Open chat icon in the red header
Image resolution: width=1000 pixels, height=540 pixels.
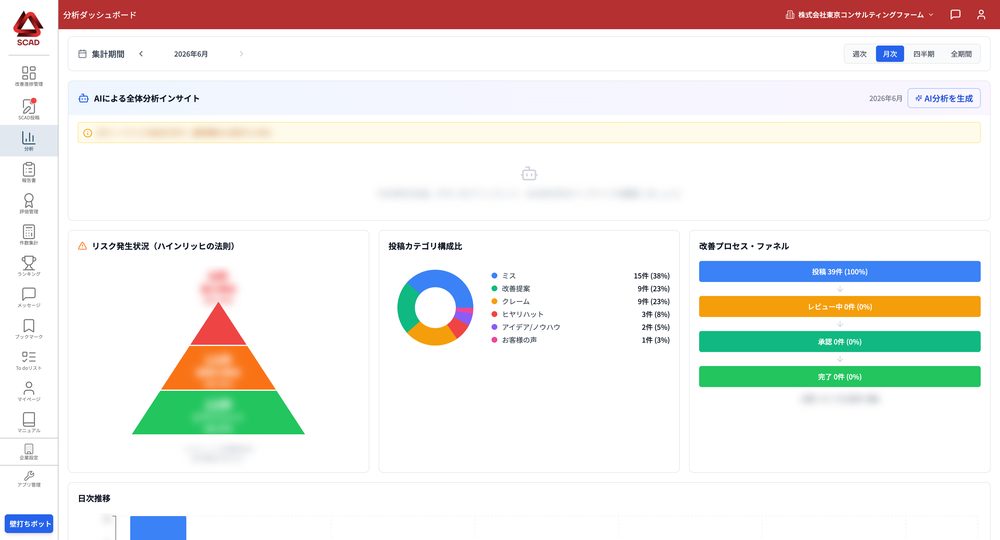coord(955,14)
